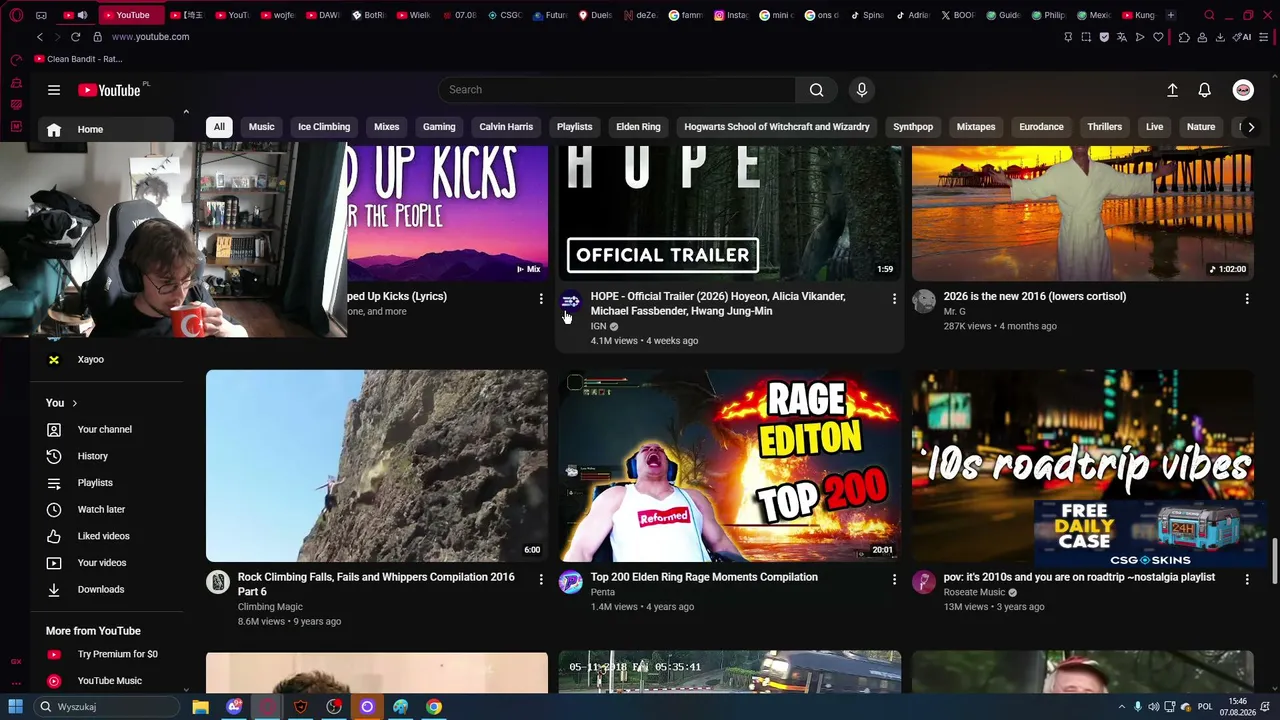Open the YouTube guide hamburger menu

pyautogui.click(x=54, y=90)
